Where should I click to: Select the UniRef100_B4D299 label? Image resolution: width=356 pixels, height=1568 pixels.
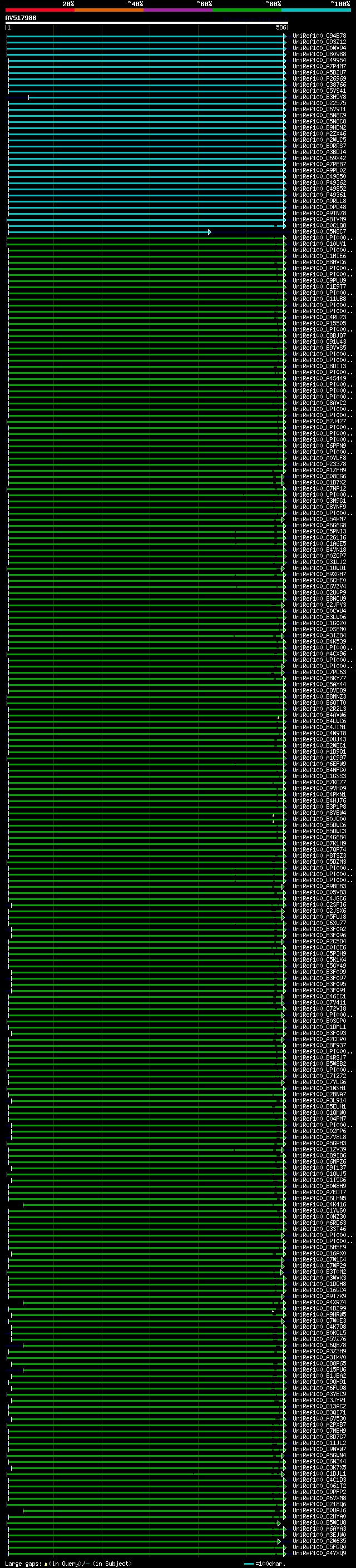(x=319, y=1308)
